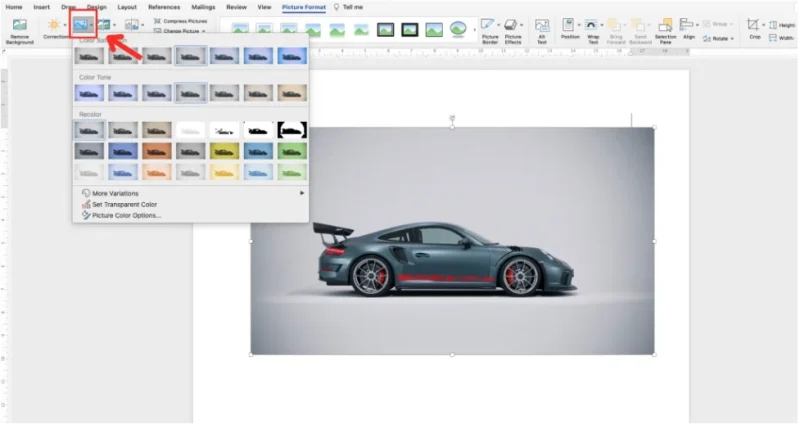Image resolution: width=800 pixels, height=424 pixels.
Task: Open the Alt Text tool
Action: (541, 24)
